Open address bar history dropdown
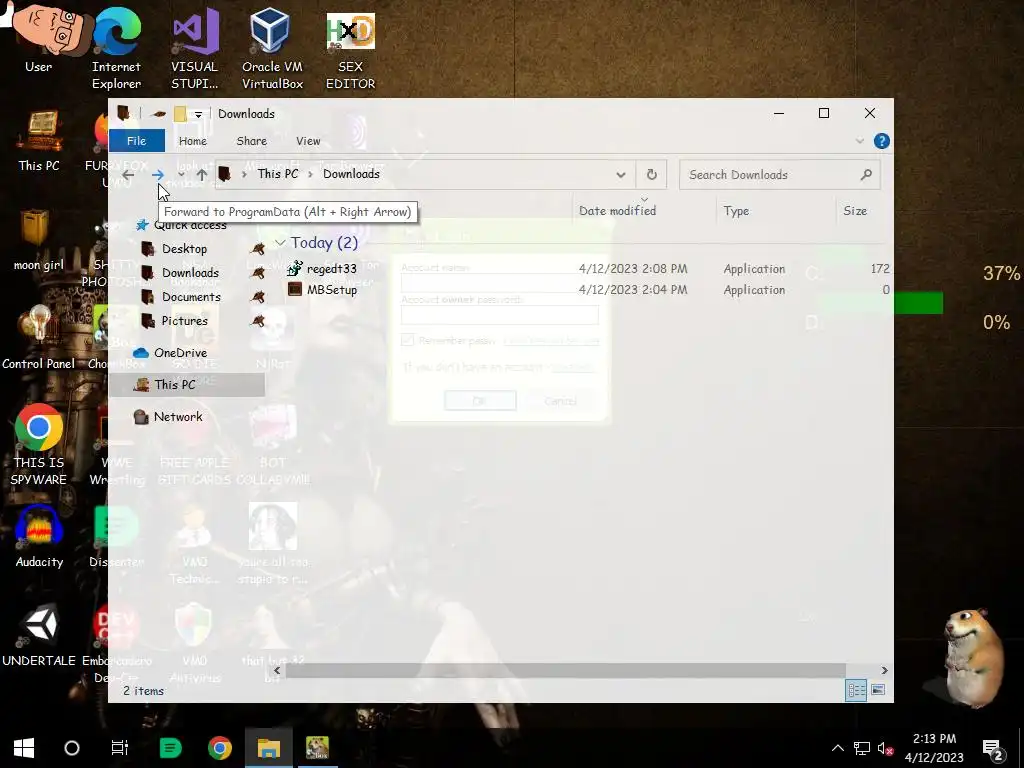The image size is (1024, 768). coord(621,174)
